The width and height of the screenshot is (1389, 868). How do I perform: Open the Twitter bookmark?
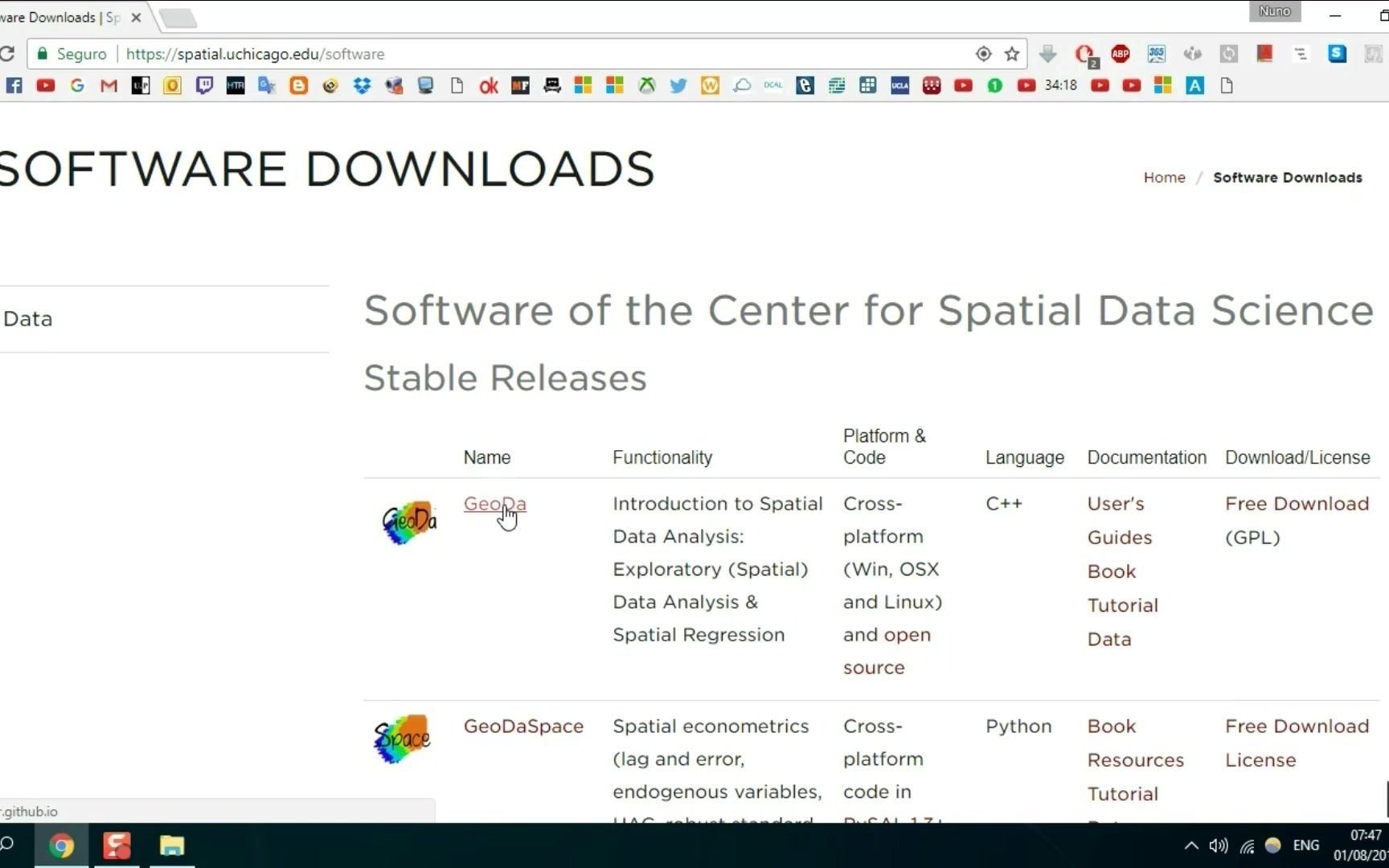click(678, 85)
